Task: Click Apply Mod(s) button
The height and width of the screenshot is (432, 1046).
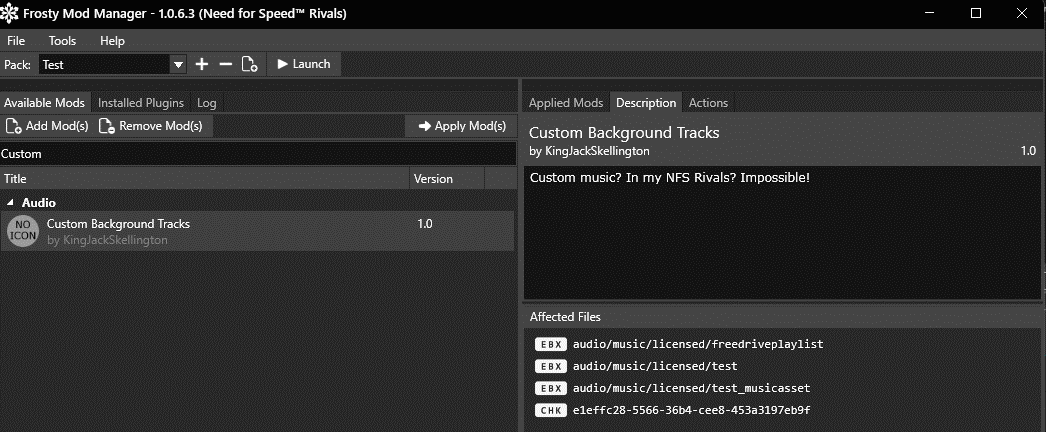Action: [x=461, y=126]
